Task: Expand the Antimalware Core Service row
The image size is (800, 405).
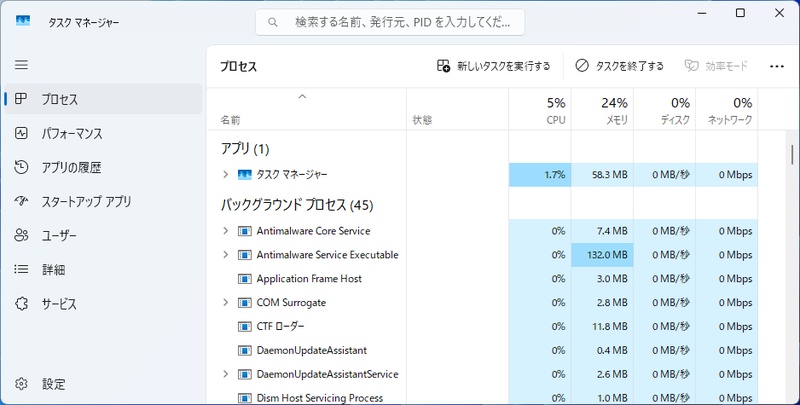Action: point(226,231)
